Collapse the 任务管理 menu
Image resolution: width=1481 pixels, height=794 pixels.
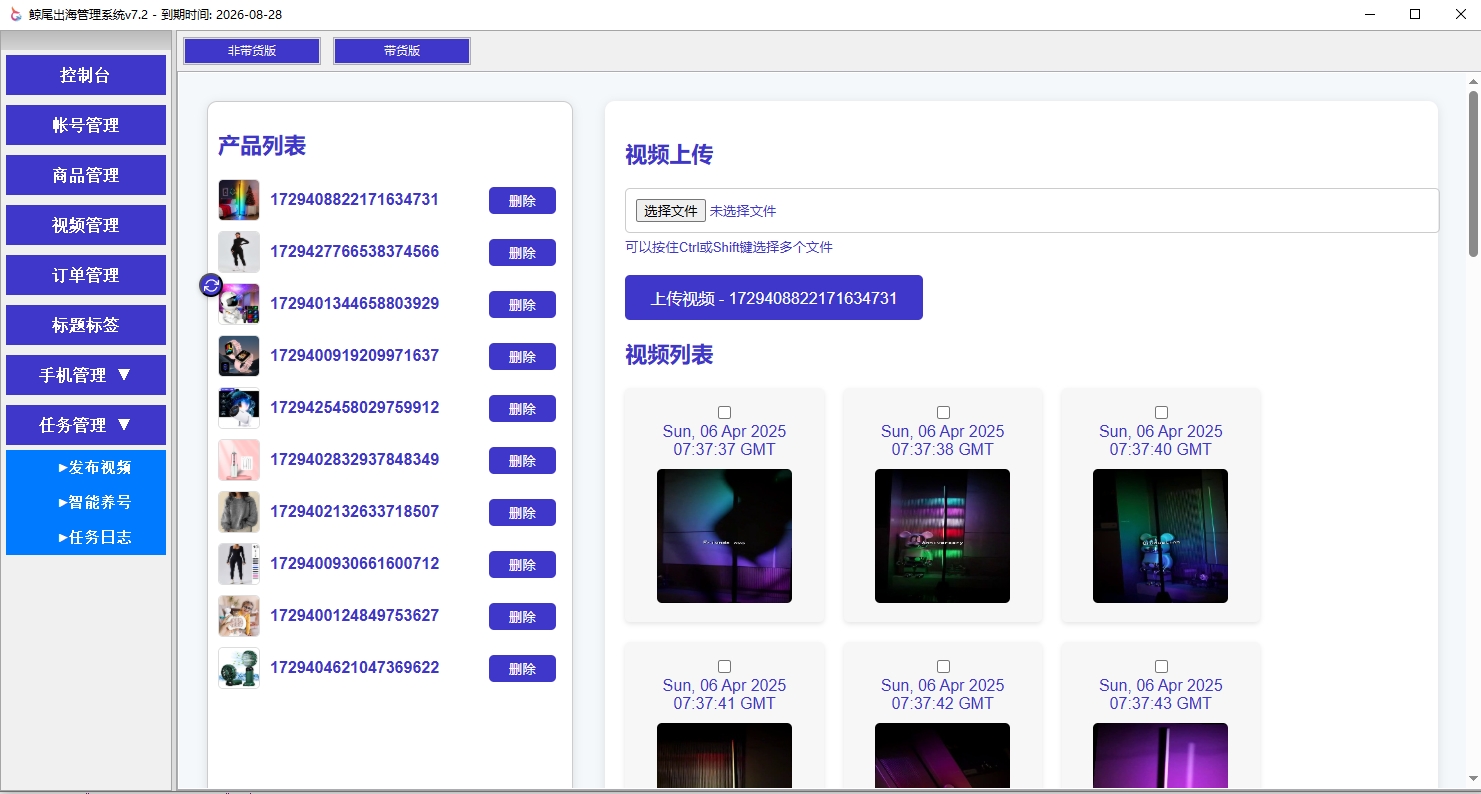click(86, 425)
